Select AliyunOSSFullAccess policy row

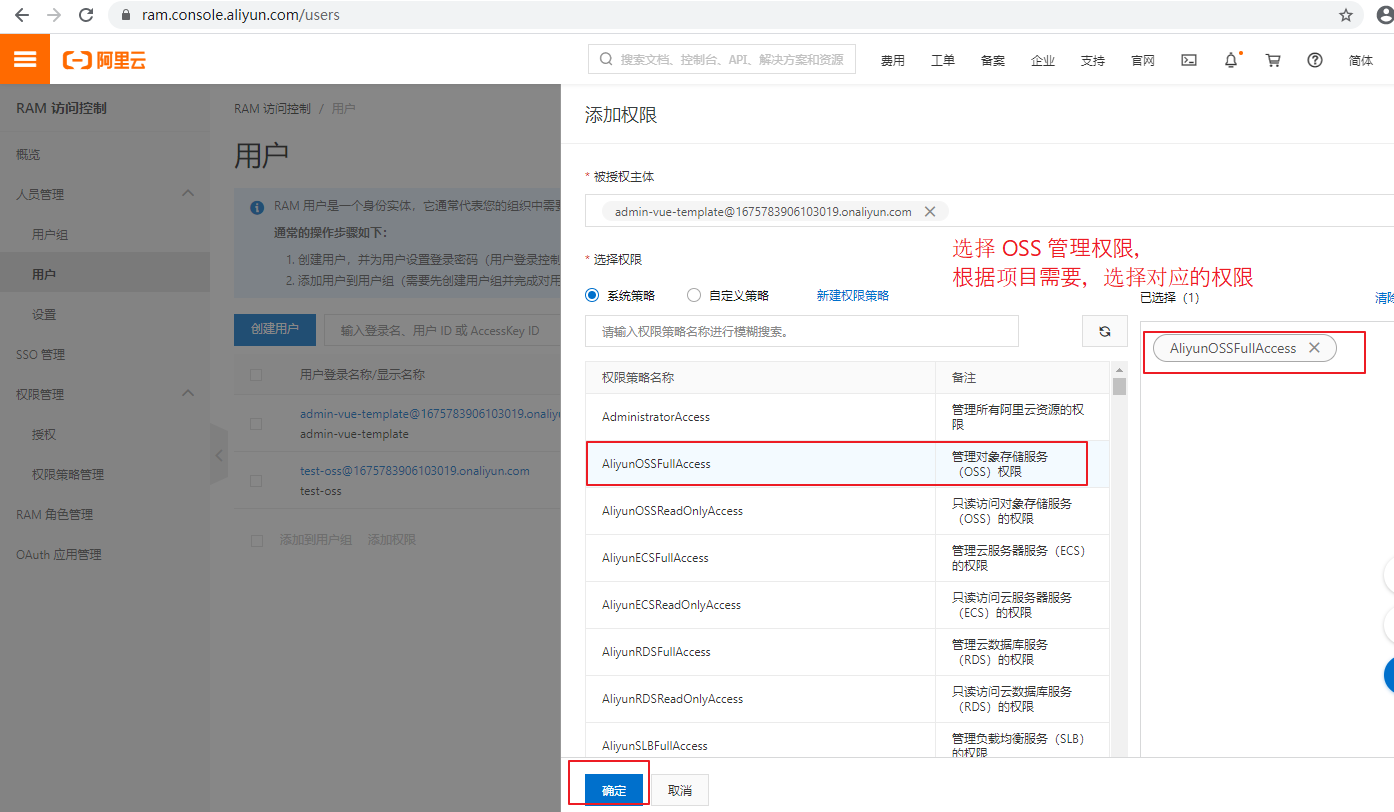point(847,464)
